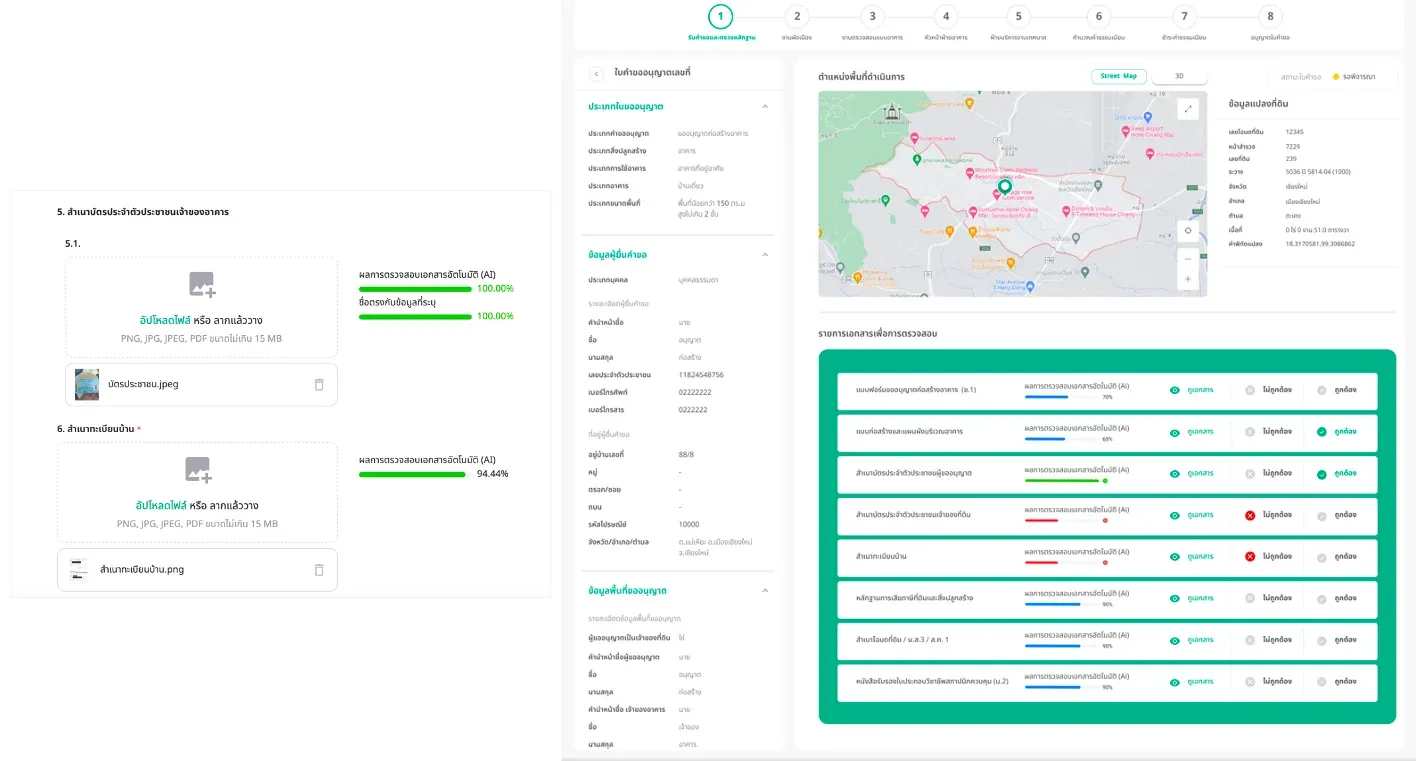The width and height of the screenshot is (1416, 761).
Task: Collapse the ข้อมูลพื้นที่ขออนุญาต section
Action: coord(765,591)
